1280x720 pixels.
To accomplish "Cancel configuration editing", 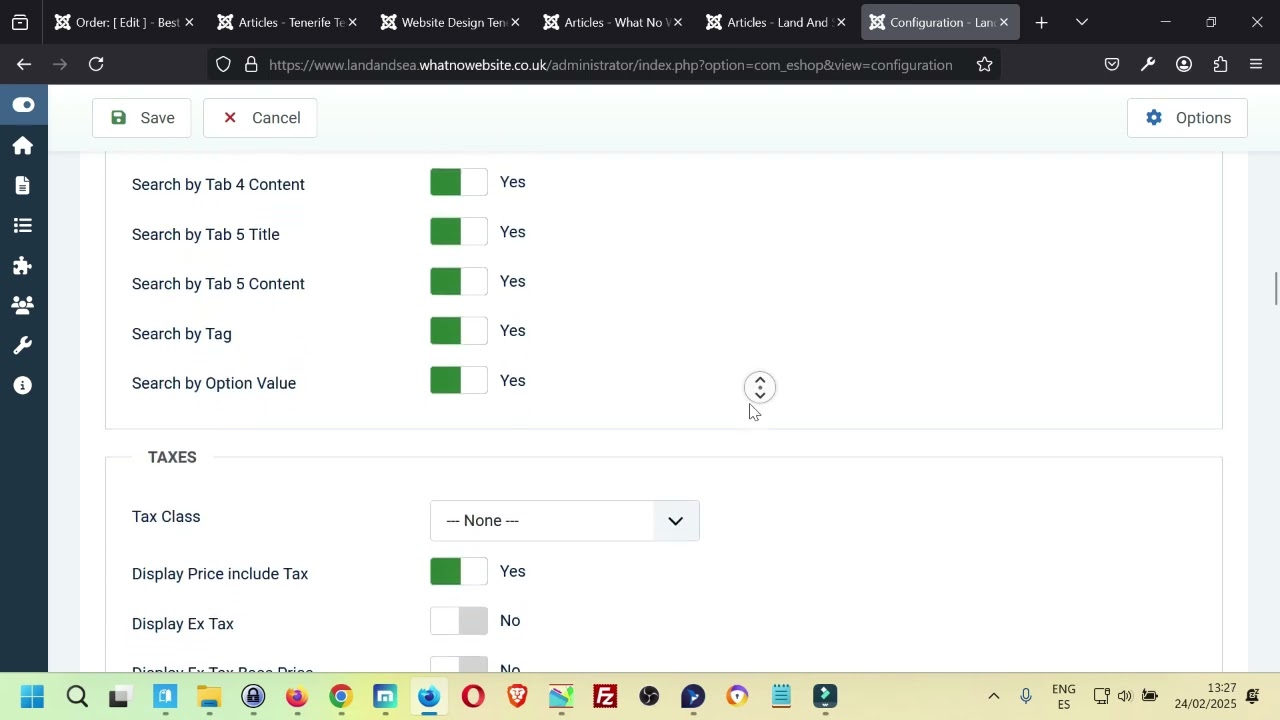I will click(260, 118).
